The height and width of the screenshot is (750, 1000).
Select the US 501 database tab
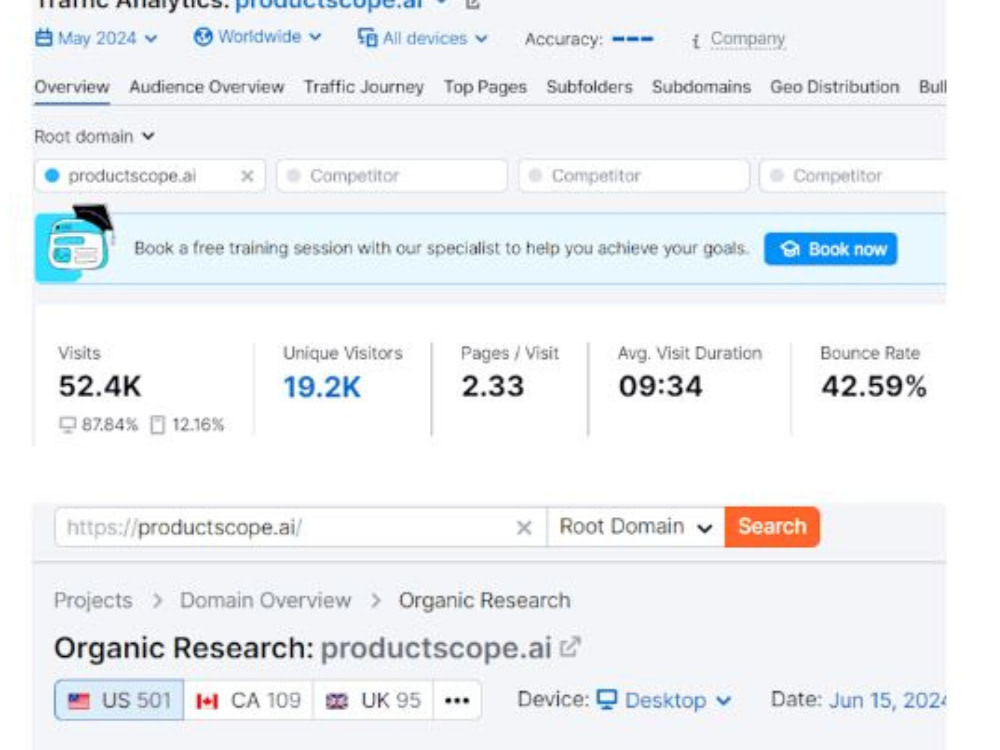point(119,700)
